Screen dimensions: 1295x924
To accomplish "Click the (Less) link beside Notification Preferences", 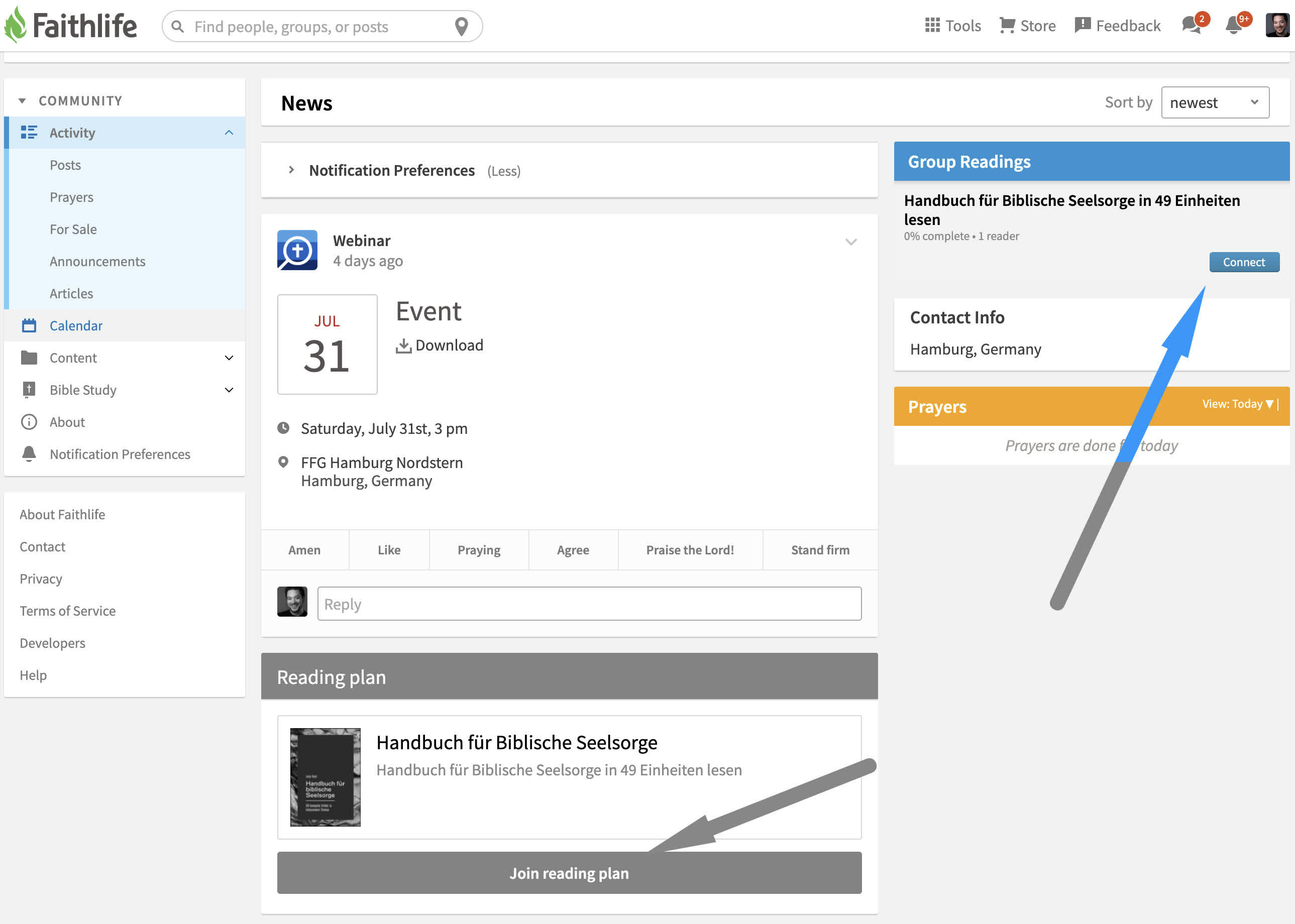I will [x=503, y=171].
